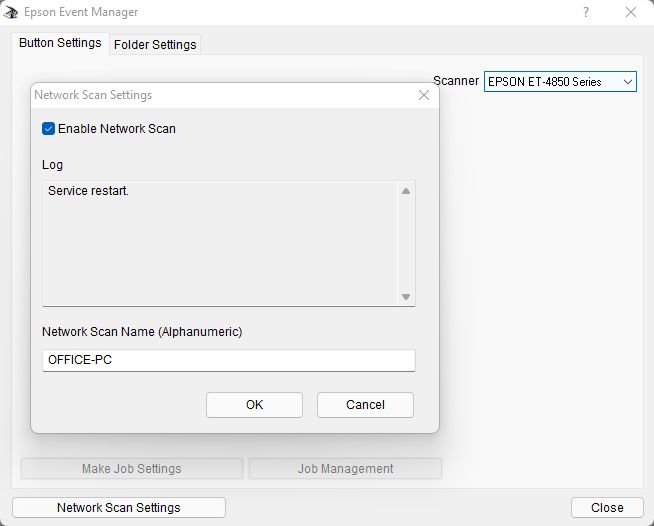Click the Job Management button
This screenshot has height=526, width=654.
pyautogui.click(x=345, y=468)
